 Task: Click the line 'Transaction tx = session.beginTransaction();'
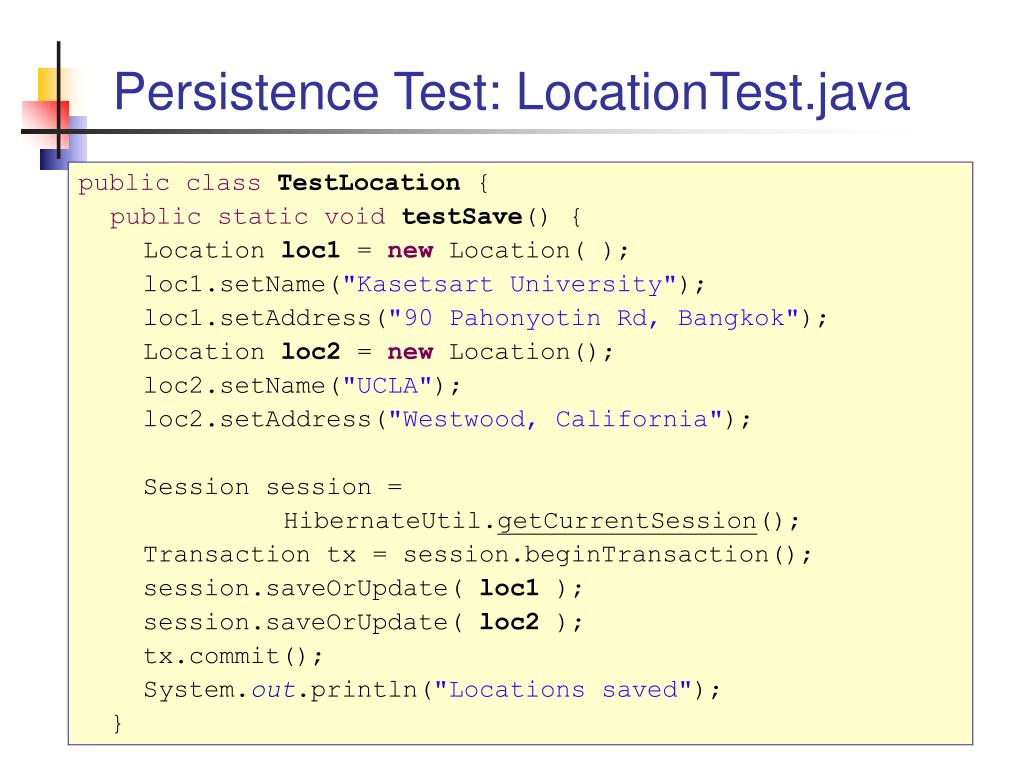coord(477,555)
